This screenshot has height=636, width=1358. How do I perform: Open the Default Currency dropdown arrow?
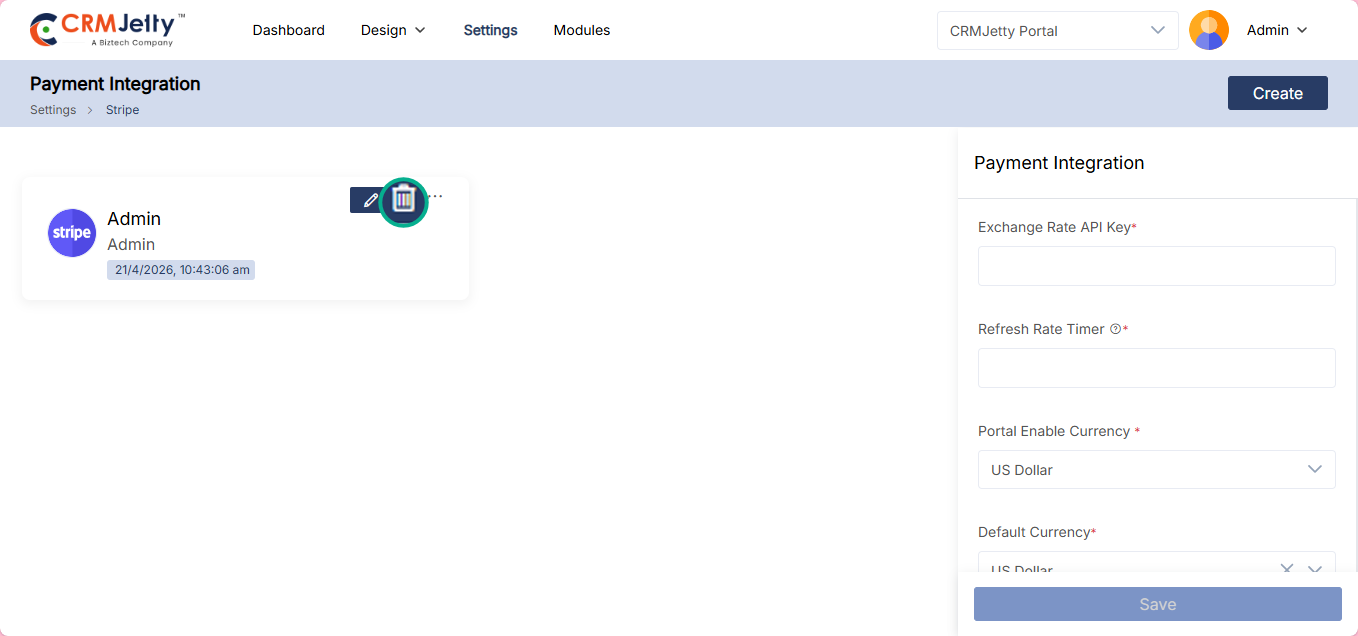click(x=1315, y=569)
